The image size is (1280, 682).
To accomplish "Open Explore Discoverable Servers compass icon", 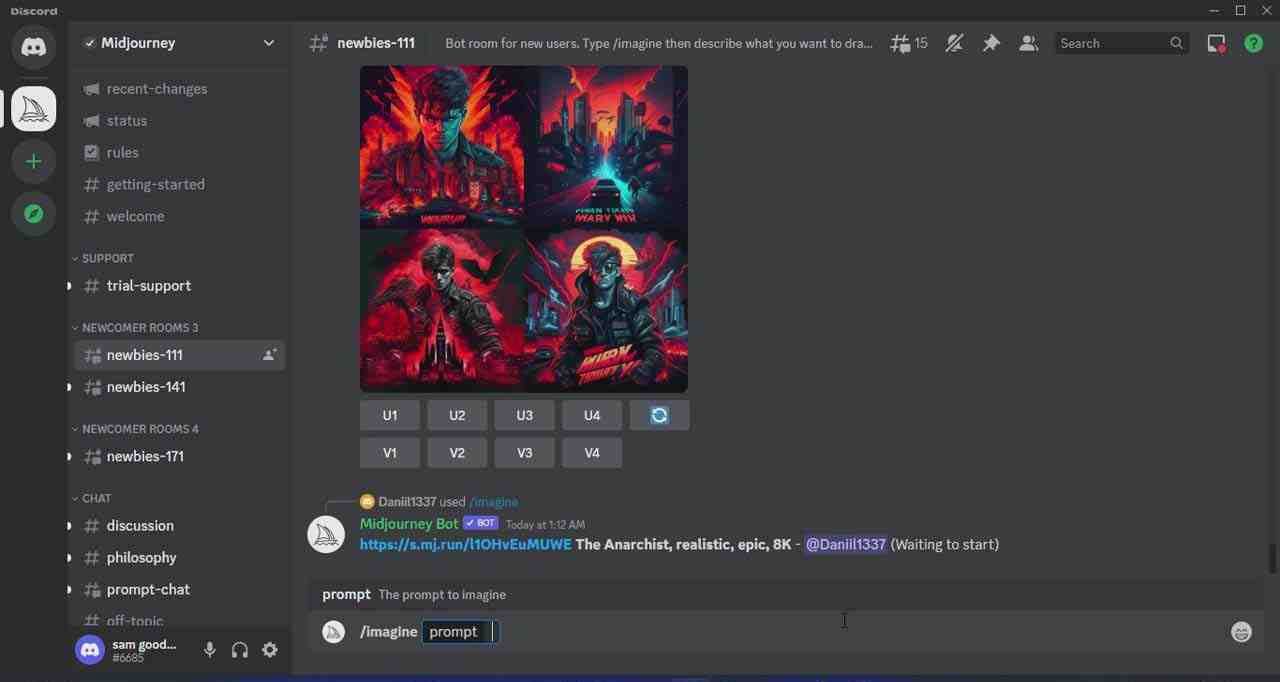I will [33, 214].
